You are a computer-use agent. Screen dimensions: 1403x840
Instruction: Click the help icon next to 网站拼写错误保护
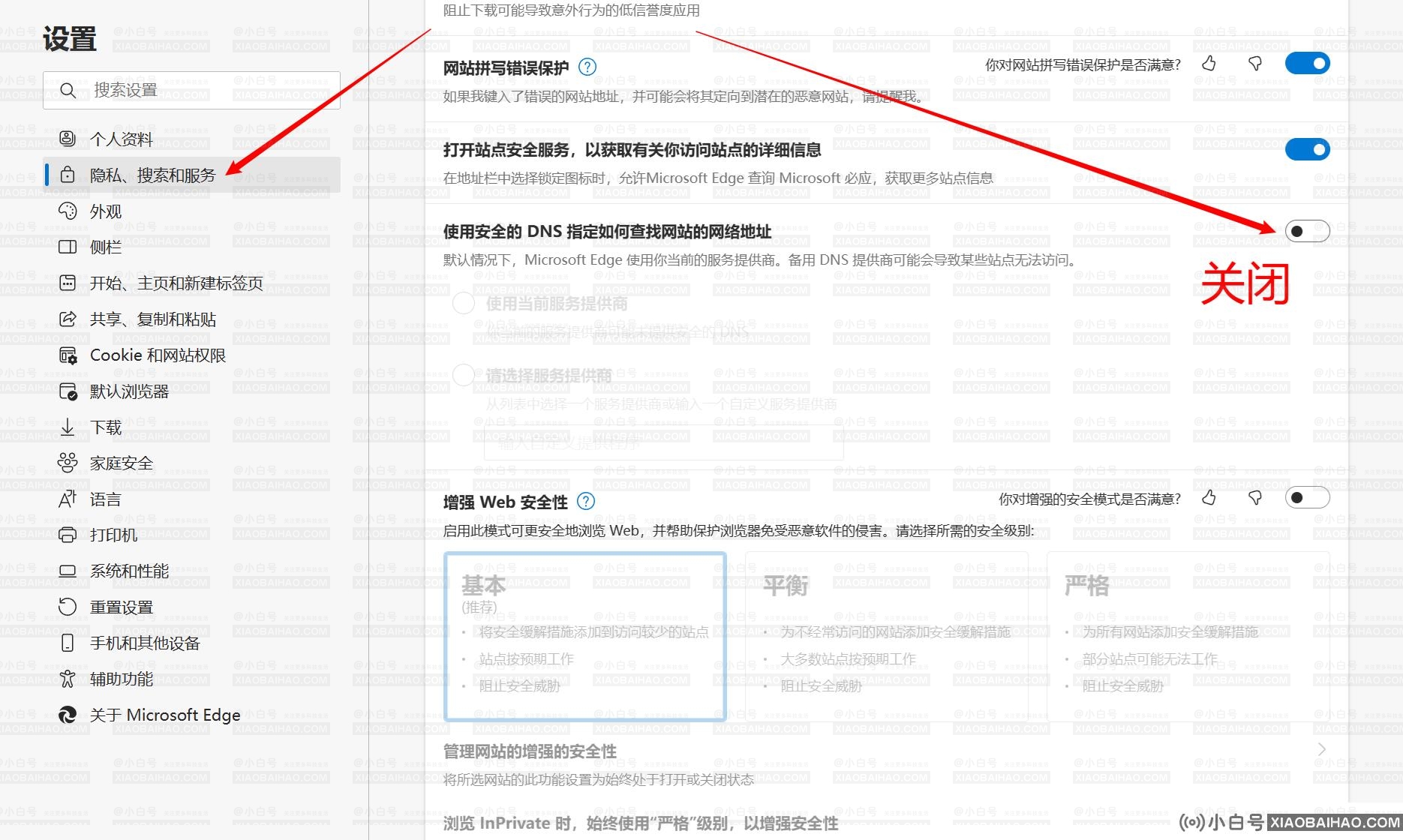(x=588, y=67)
